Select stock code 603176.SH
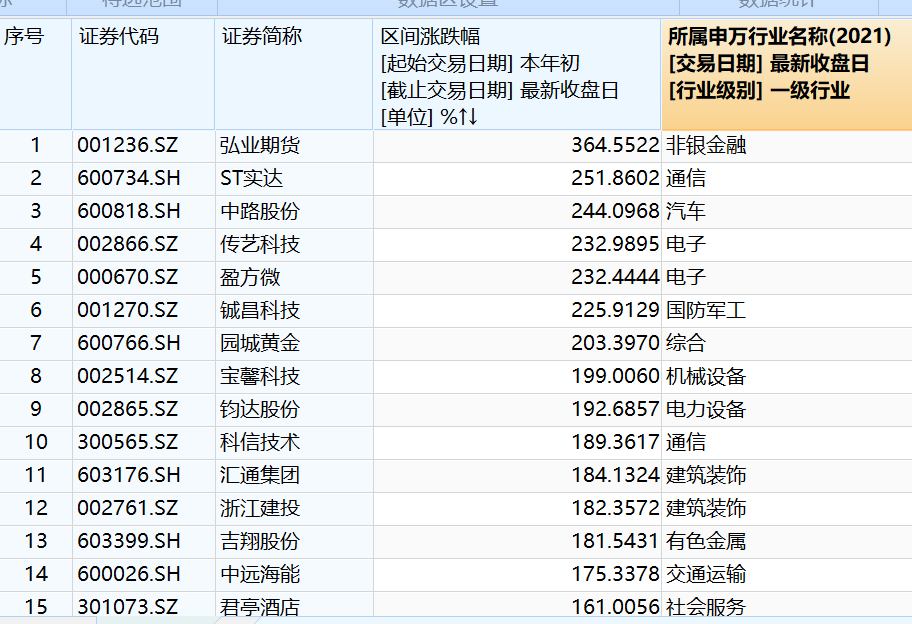912x624 pixels. tap(129, 475)
